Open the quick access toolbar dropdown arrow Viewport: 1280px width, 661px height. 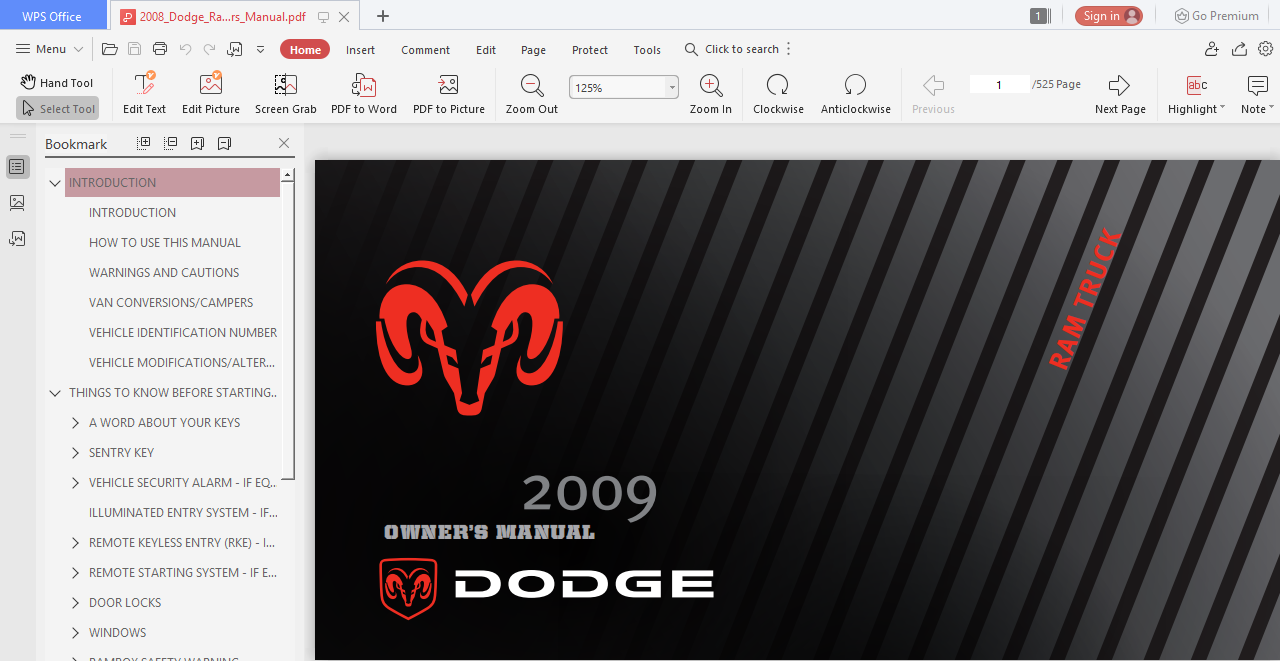tap(261, 49)
